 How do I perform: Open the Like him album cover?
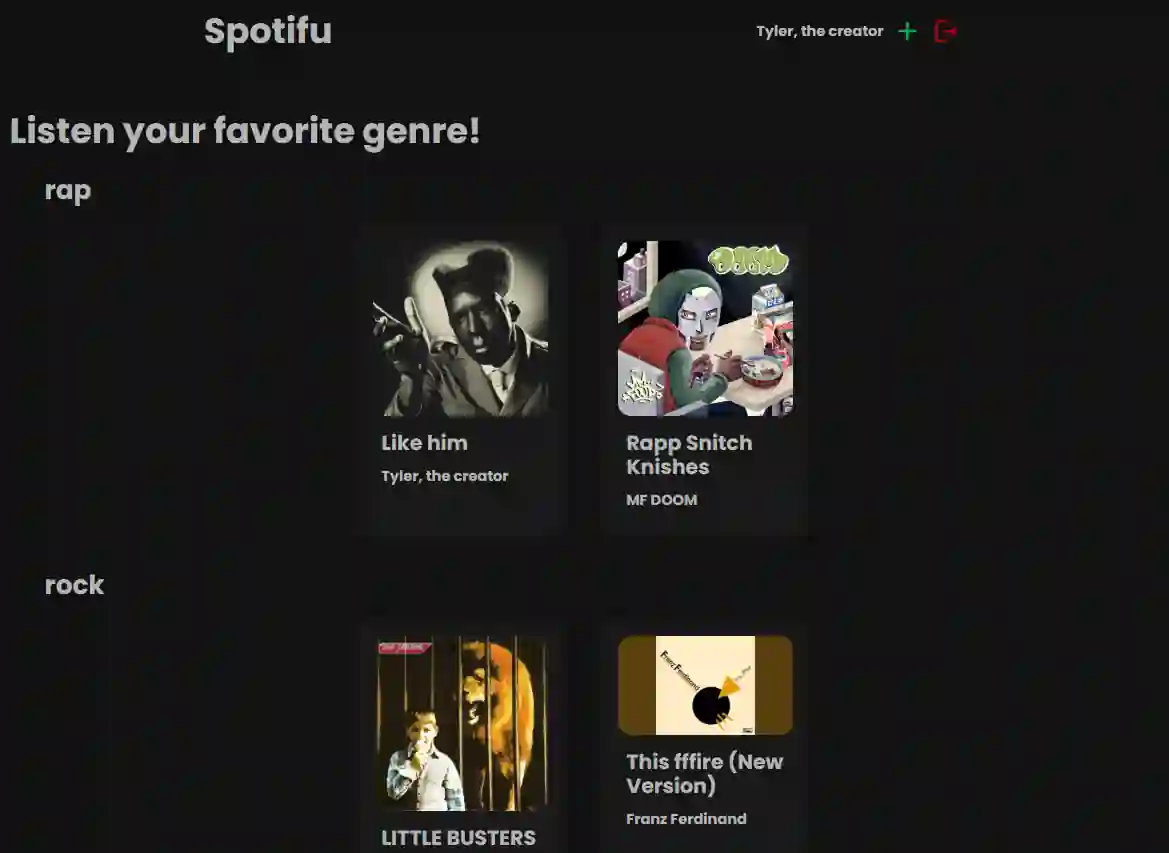click(461, 328)
